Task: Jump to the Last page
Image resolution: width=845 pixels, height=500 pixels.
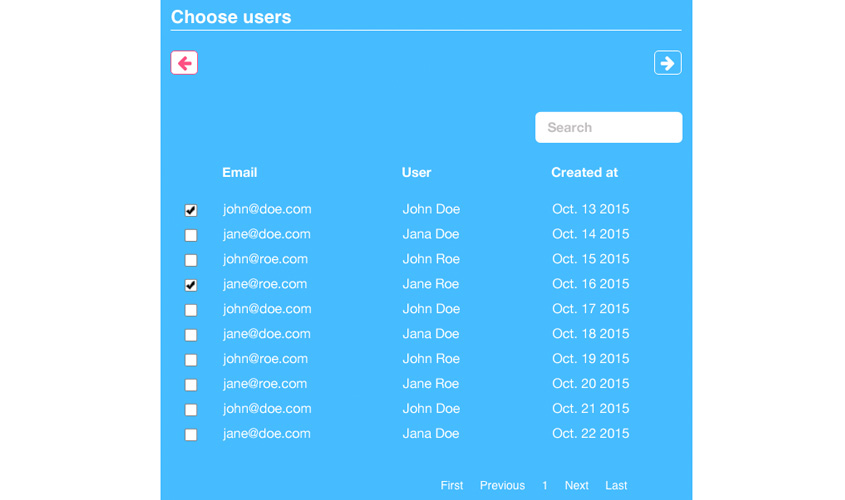Action: 616,485
